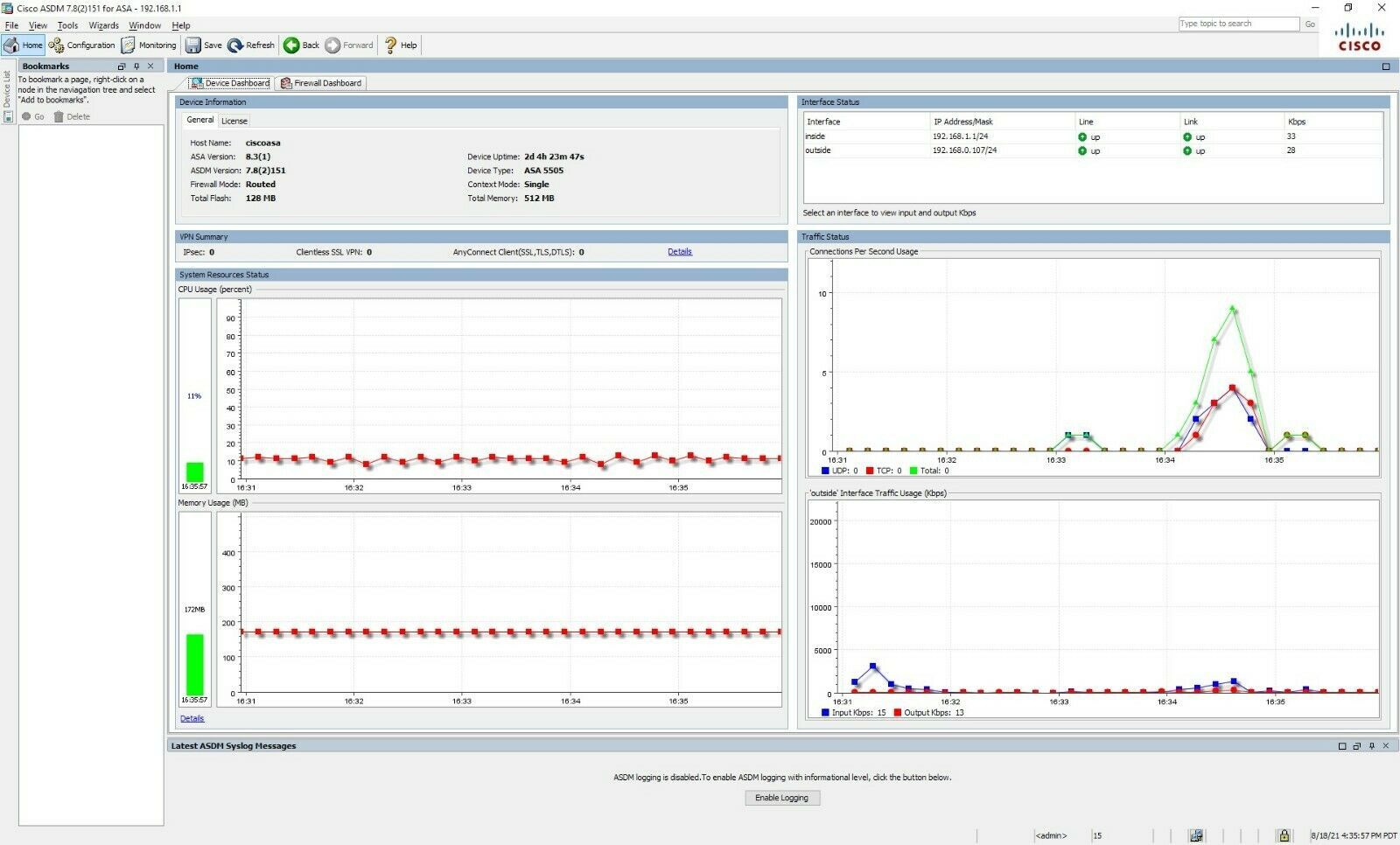Click the IP Address/Mask column header
This screenshot has width=1400, height=845.
point(1003,122)
